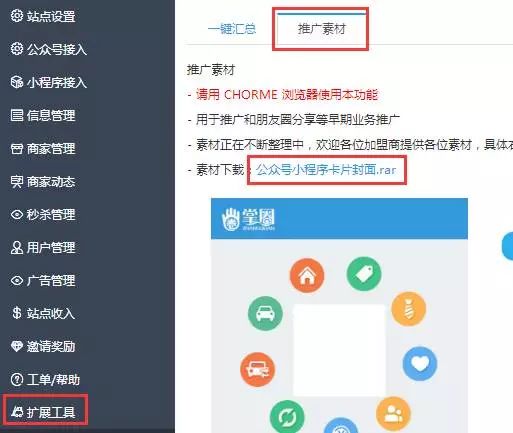This screenshot has width=513, height=433.
Task: Open 邀请奖励 diamond icon
Action: click(x=17, y=346)
